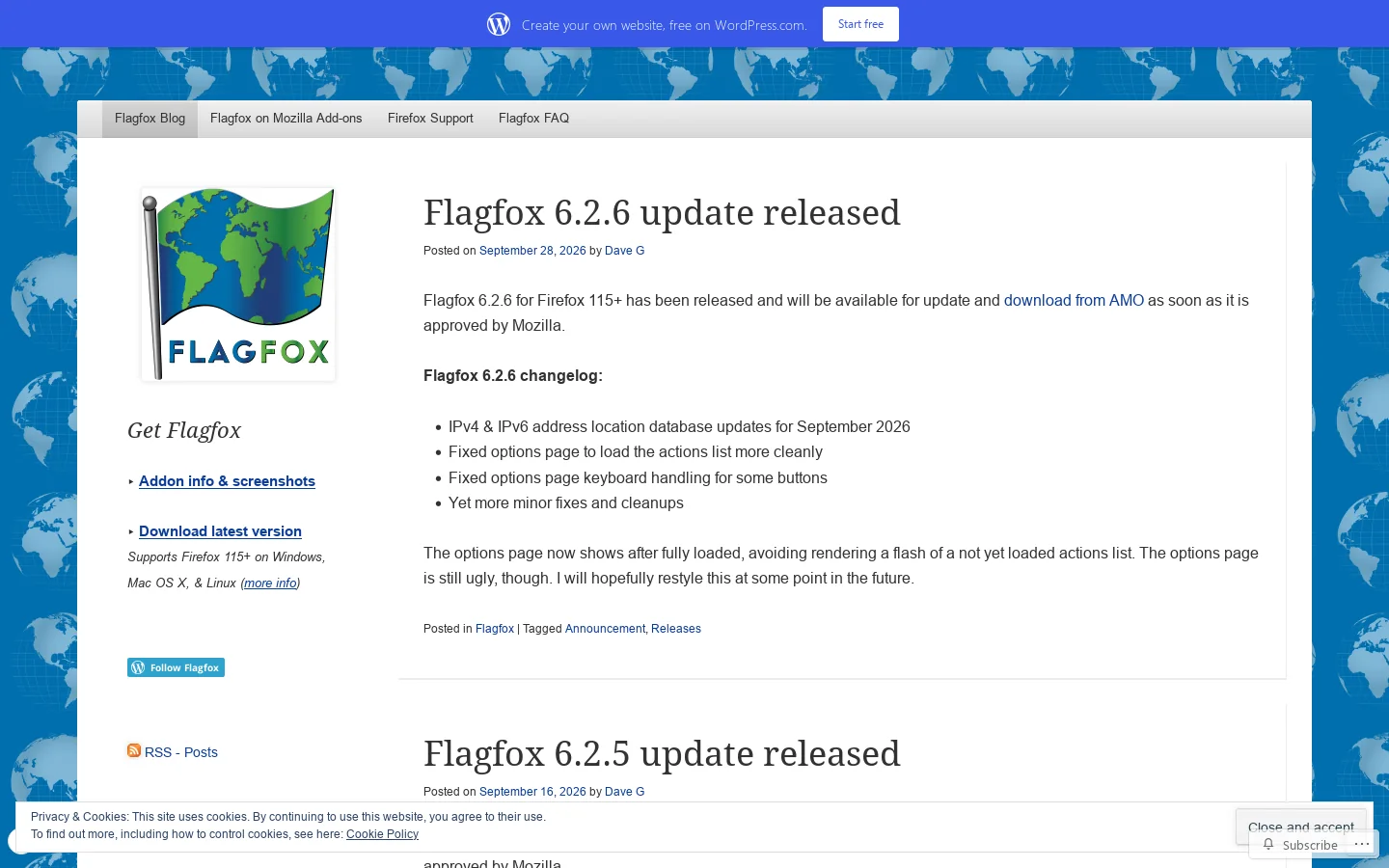Open the three-dots menu beside Subscribe
Image resolution: width=1389 pixels, height=868 pixels.
pos(1362,844)
